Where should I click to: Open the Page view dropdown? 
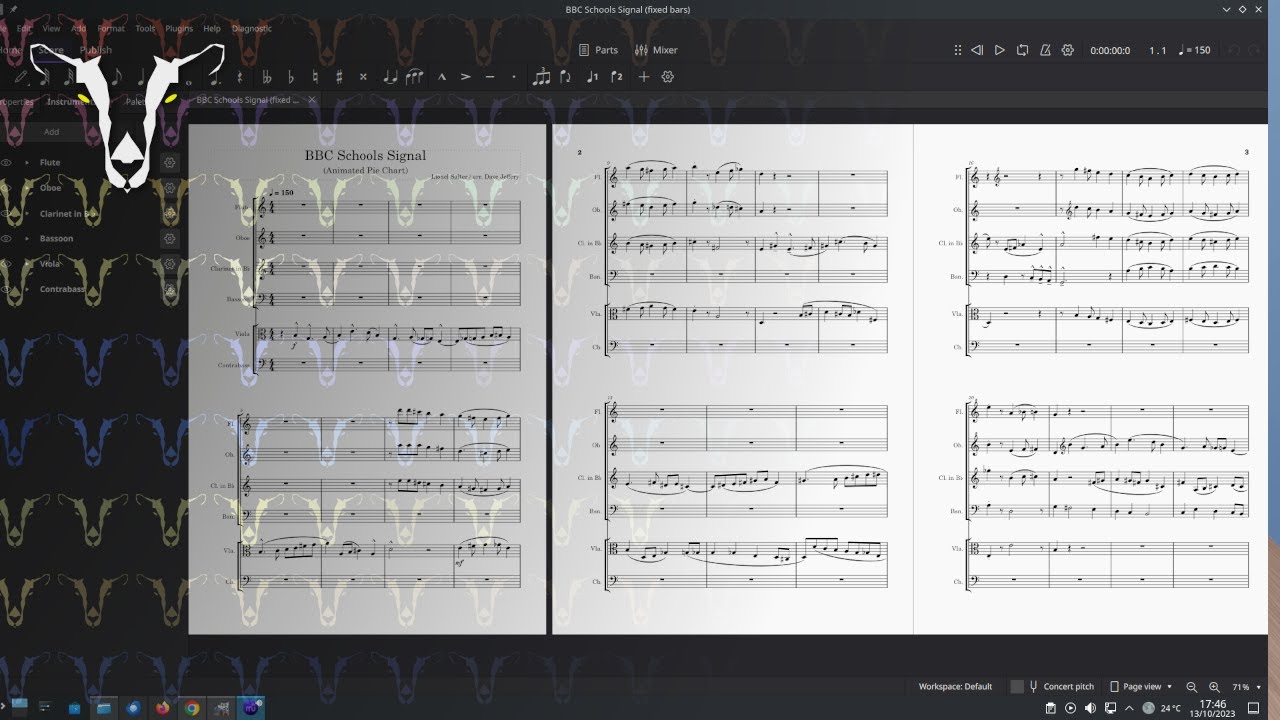(x=1141, y=687)
